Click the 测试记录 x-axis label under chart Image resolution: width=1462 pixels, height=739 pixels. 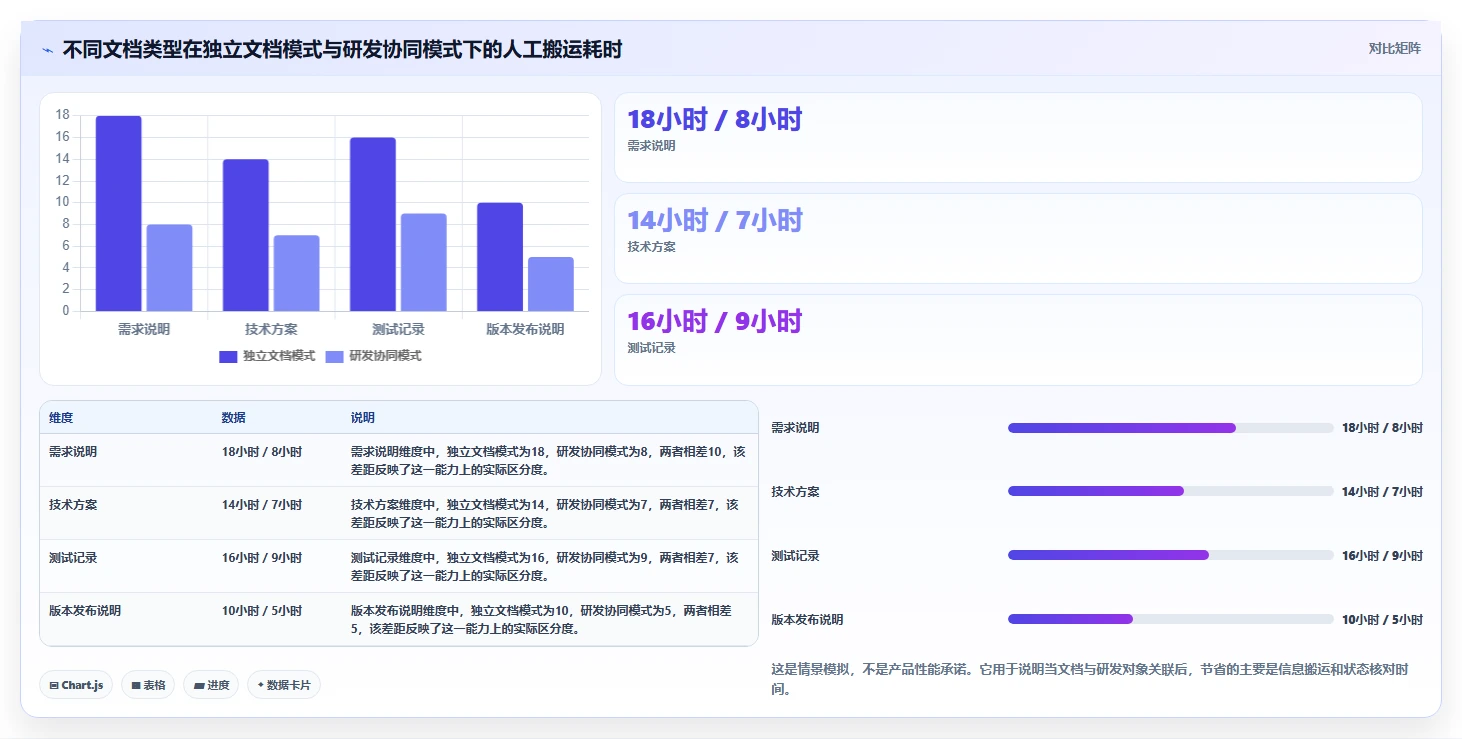click(398, 329)
